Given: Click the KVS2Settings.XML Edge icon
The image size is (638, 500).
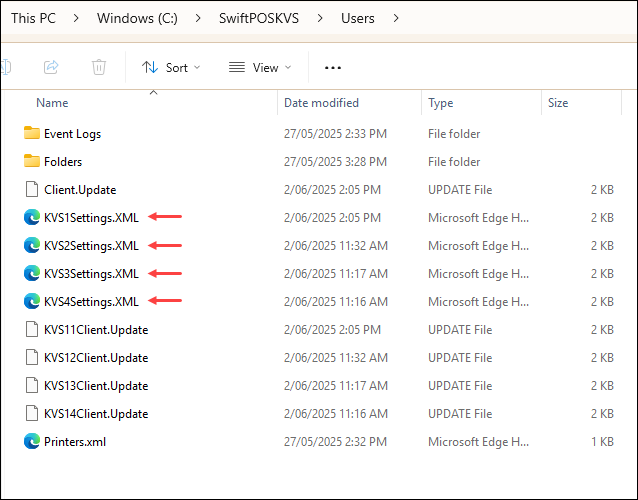Looking at the screenshot, I should pos(32,245).
